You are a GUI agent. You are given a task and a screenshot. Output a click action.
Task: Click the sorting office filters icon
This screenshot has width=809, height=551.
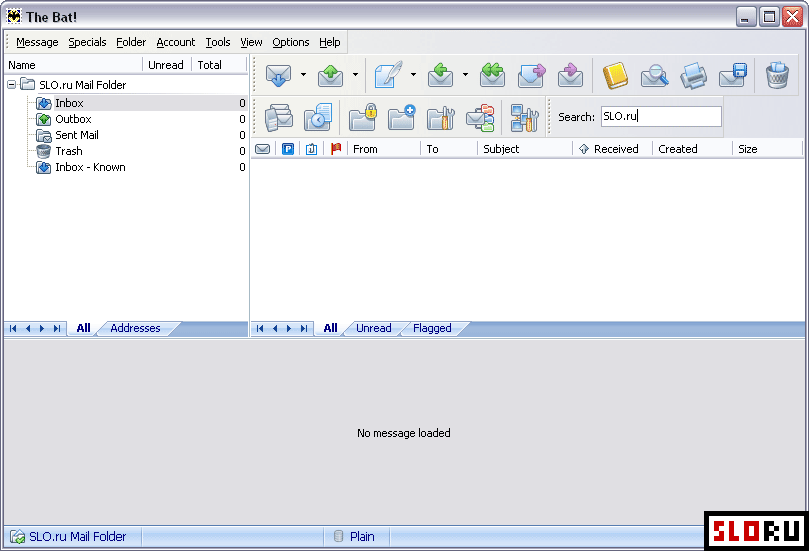[480, 118]
